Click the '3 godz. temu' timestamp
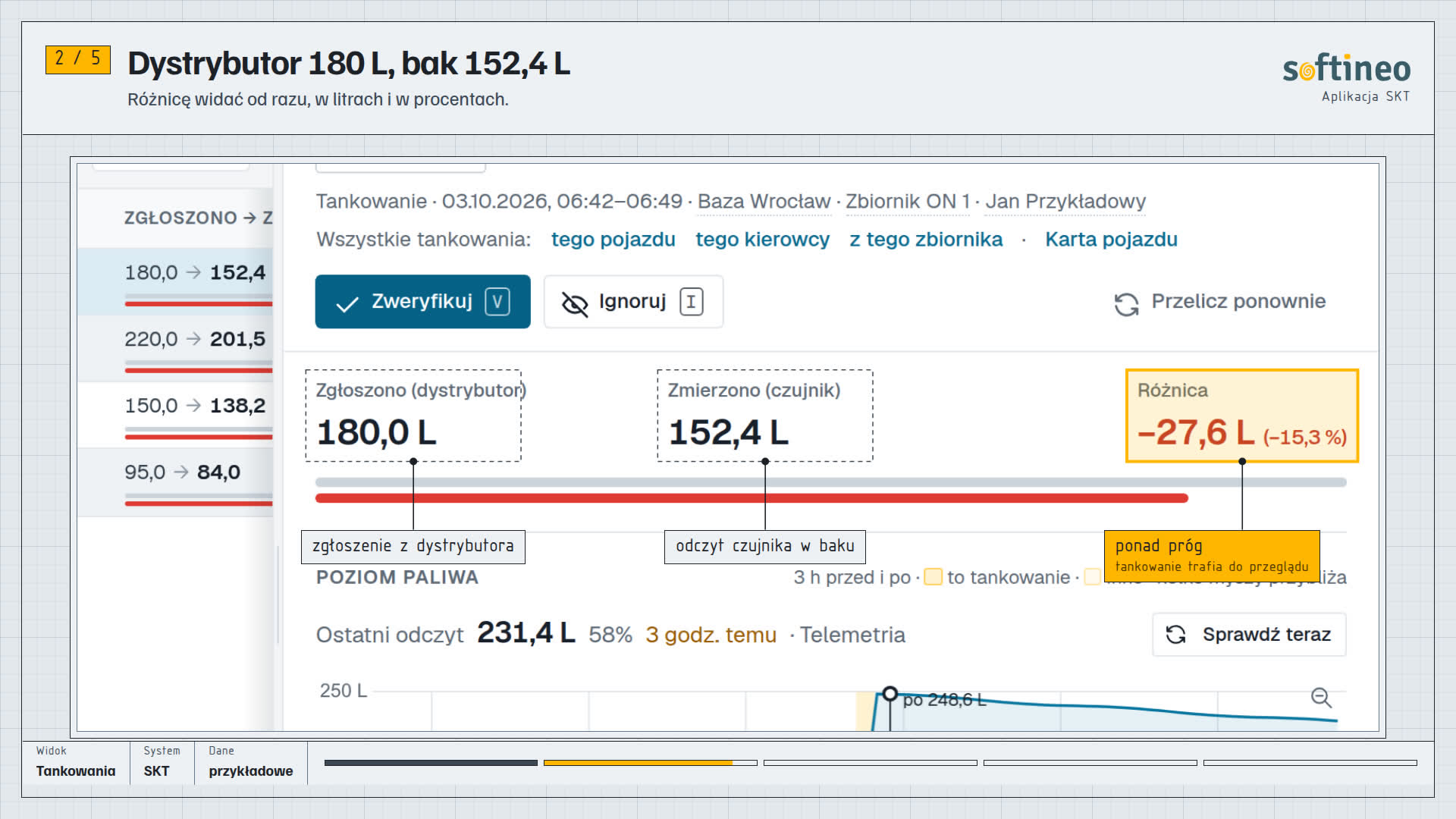Image resolution: width=1456 pixels, height=819 pixels. [x=711, y=635]
